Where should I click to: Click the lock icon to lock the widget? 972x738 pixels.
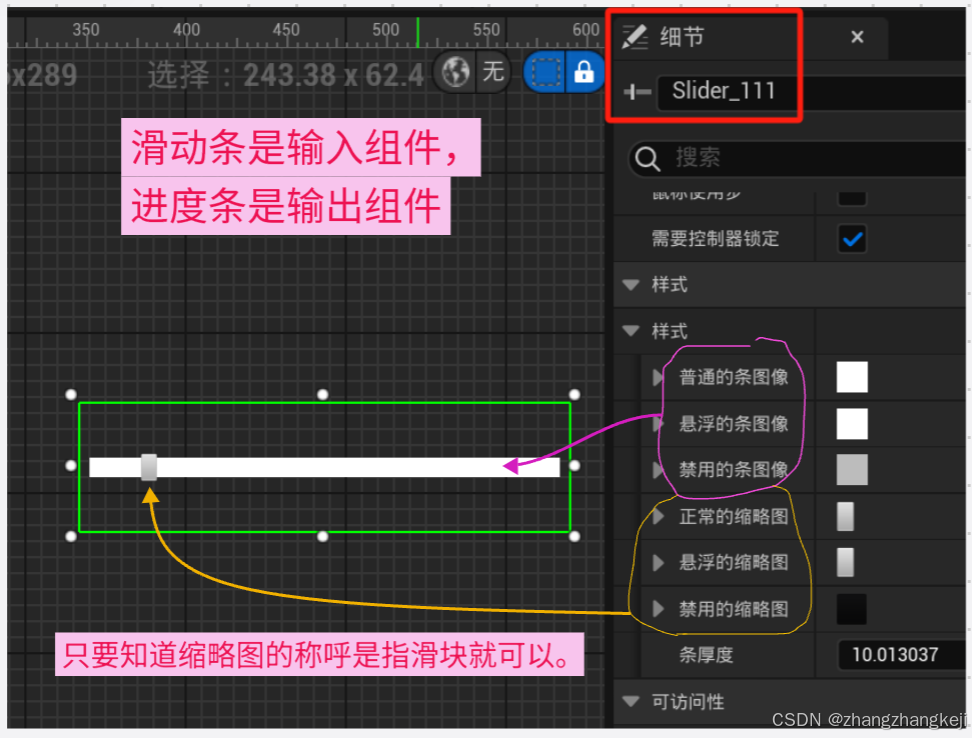pos(583,72)
